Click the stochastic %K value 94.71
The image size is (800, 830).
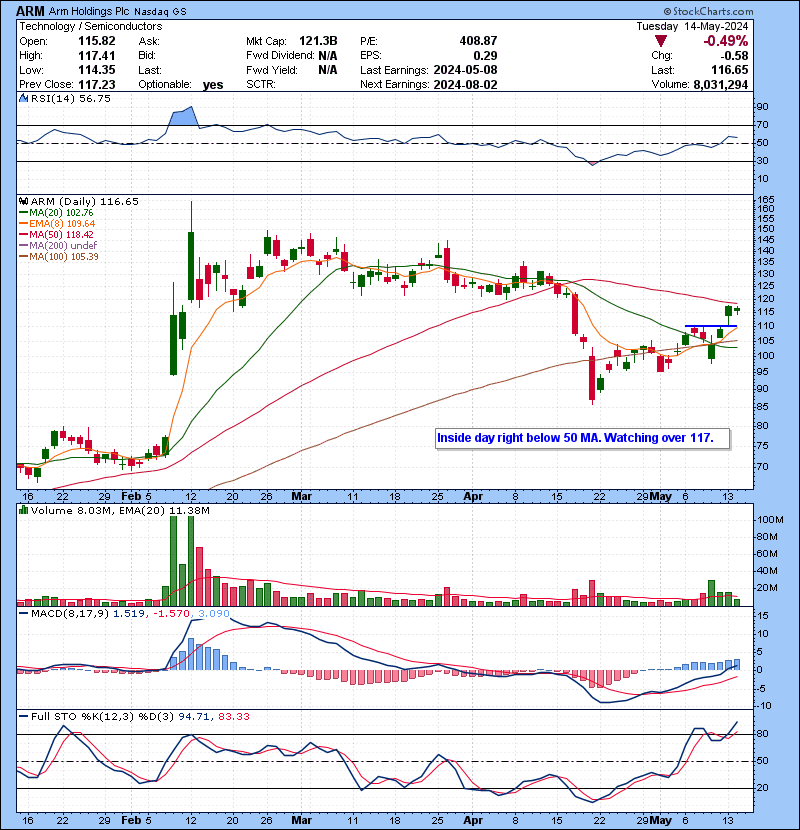coord(193,717)
